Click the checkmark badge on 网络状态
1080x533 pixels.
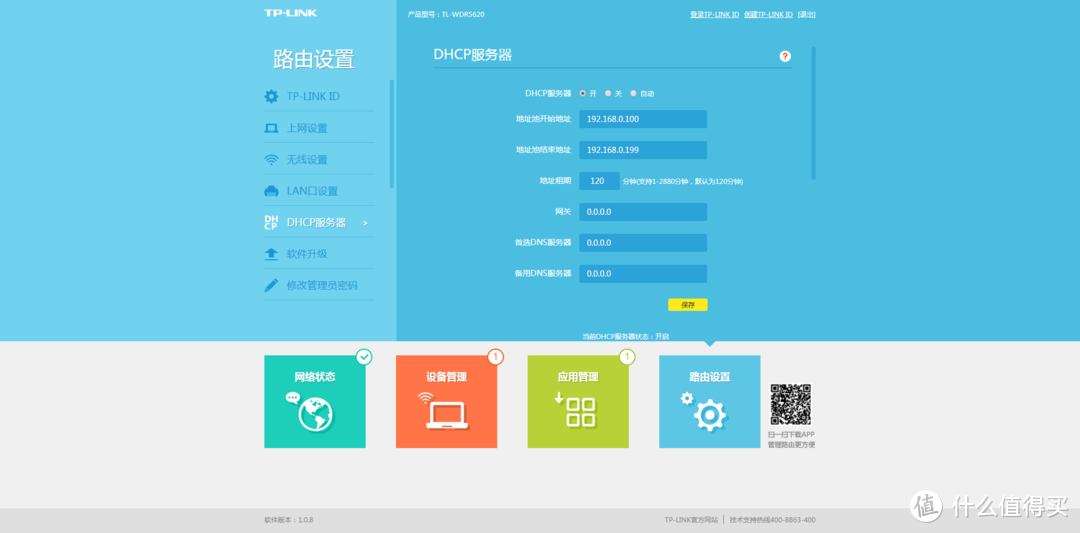(x=364, y=357)
